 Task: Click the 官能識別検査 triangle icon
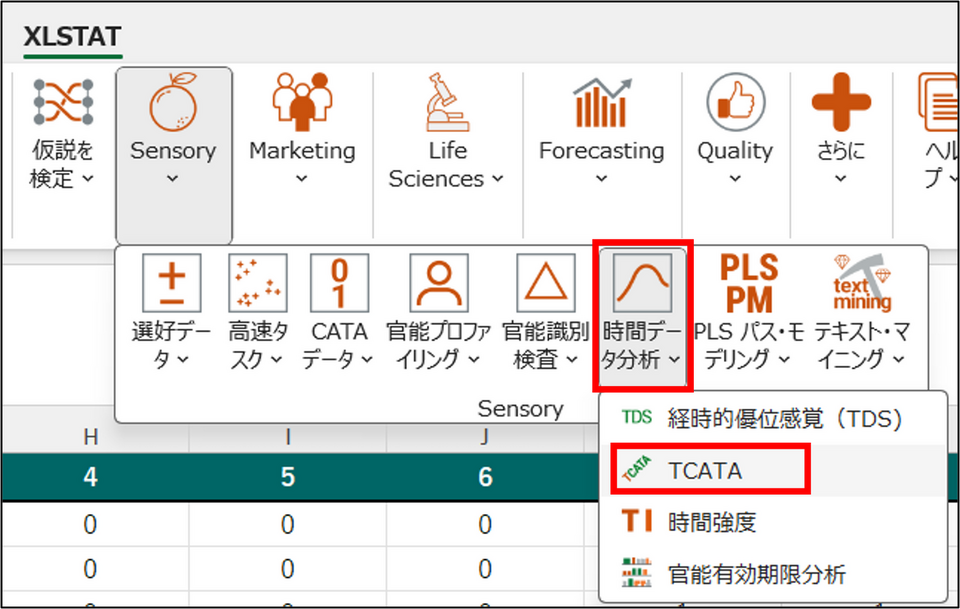[546, 283]
